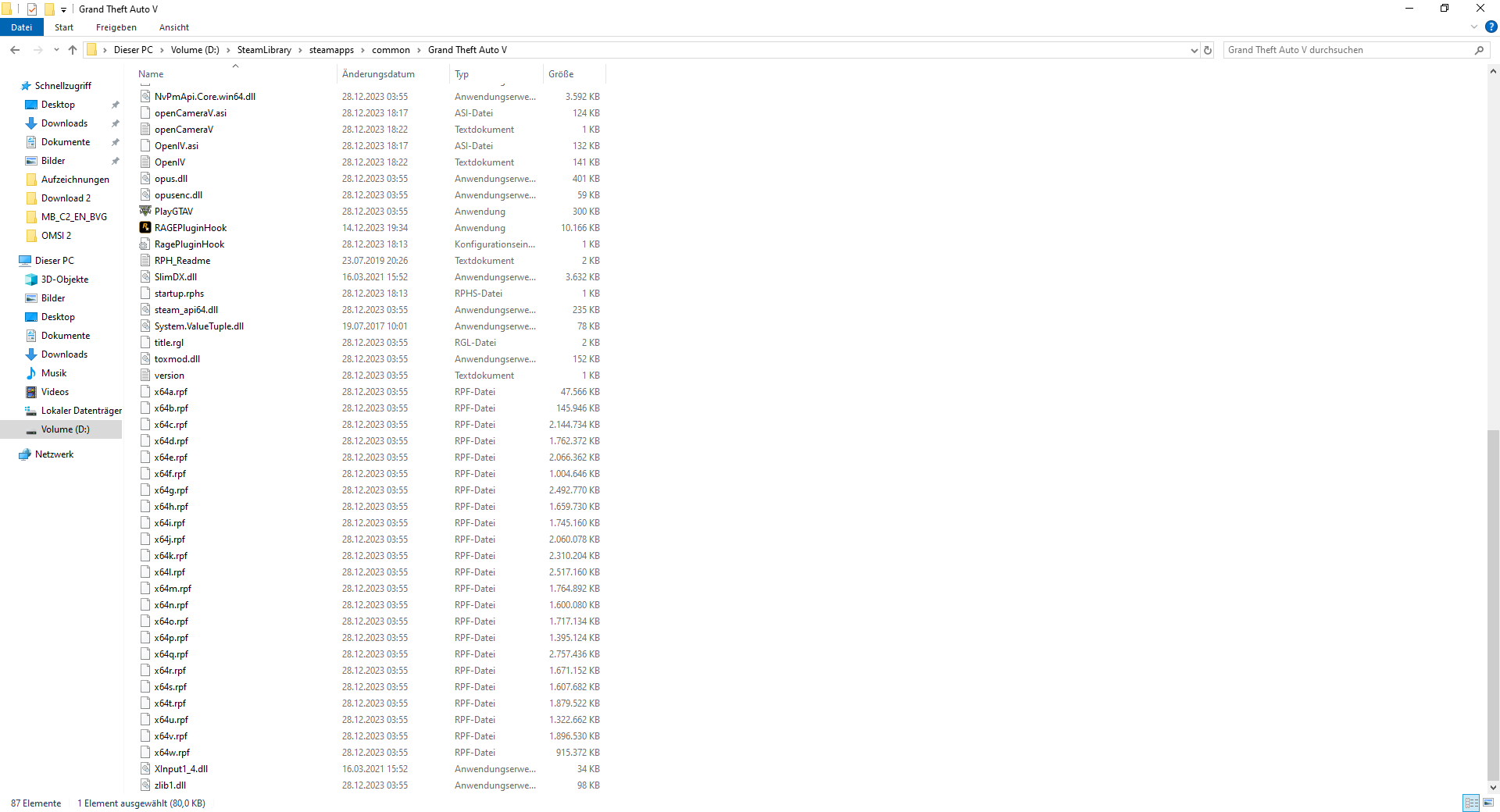Select the file title.rgl
This screenshot has width=1500, height=812.
pyautogui.click(x=169, y=343)
